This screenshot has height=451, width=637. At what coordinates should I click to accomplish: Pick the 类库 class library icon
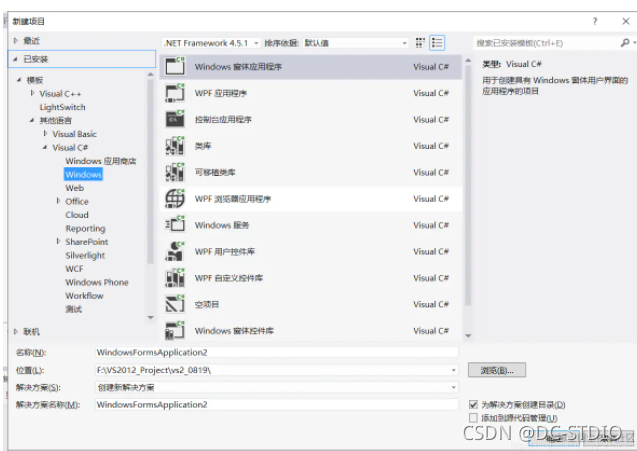point(175,146)
